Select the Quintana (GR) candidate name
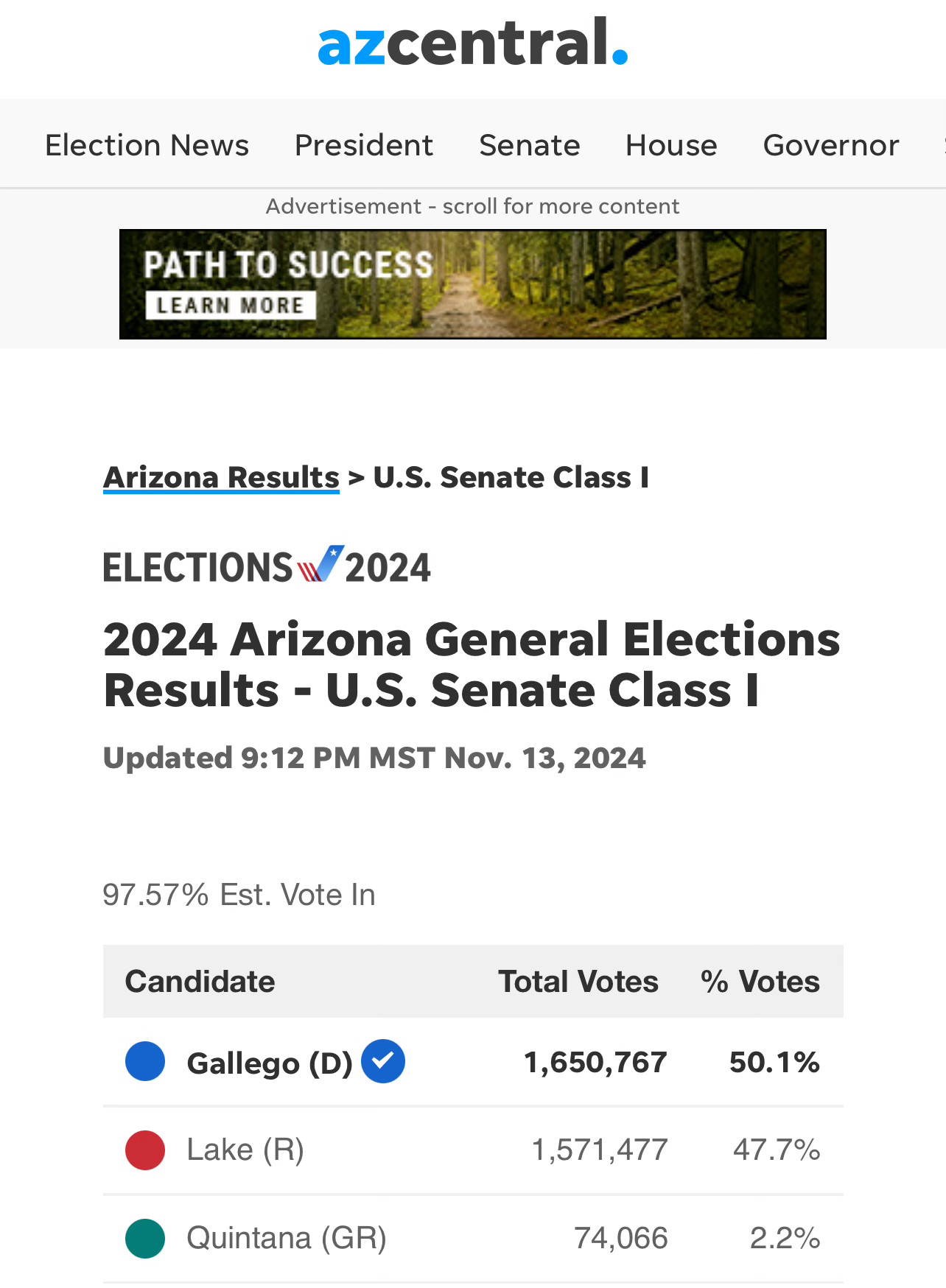Image resolution: width=946 pixels, height=1288 pixels. [287, 1238]
